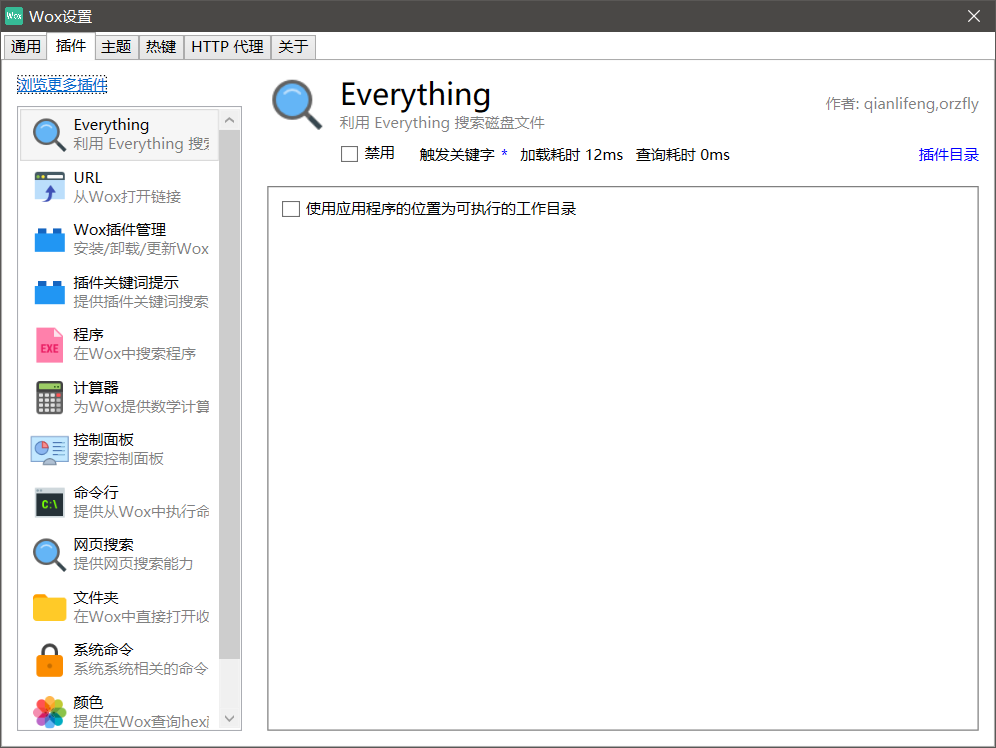Click the plugin list scroll up arrow

click(229, 120)
